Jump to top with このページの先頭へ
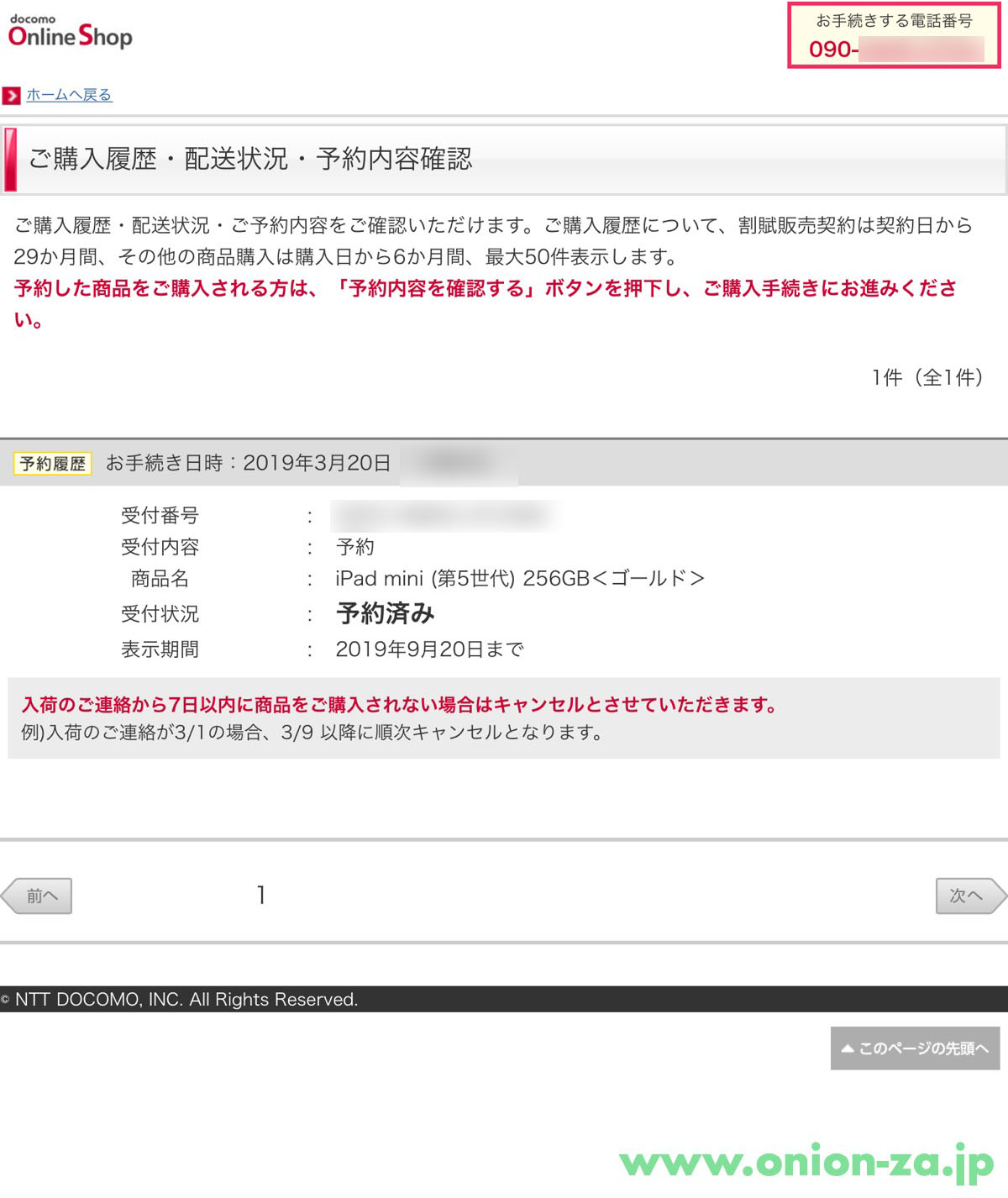Image resolution: width=1008 pixels, height=1198 pixels. pos(915,1048)
